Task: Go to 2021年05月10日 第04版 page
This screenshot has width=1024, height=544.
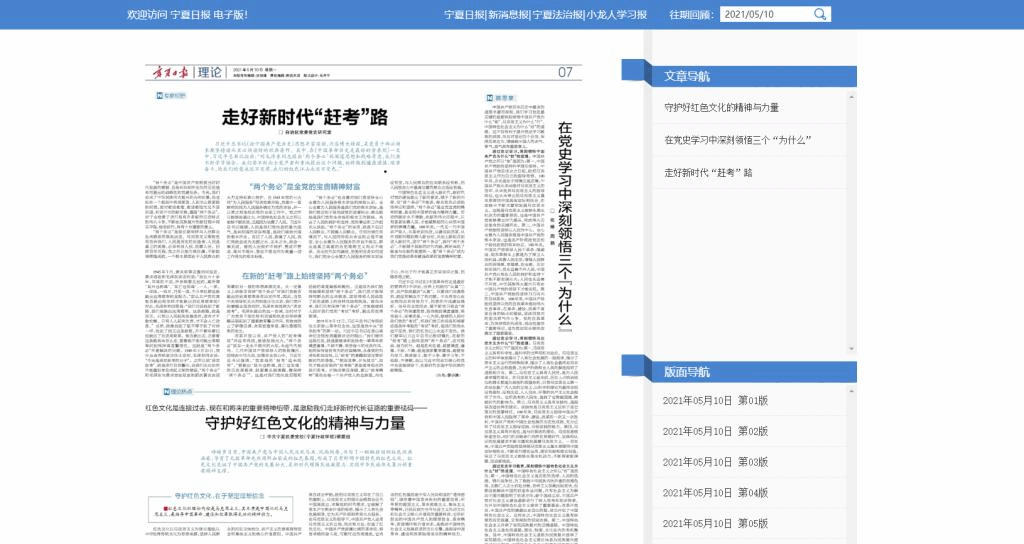Action: [x=715, y=493]
